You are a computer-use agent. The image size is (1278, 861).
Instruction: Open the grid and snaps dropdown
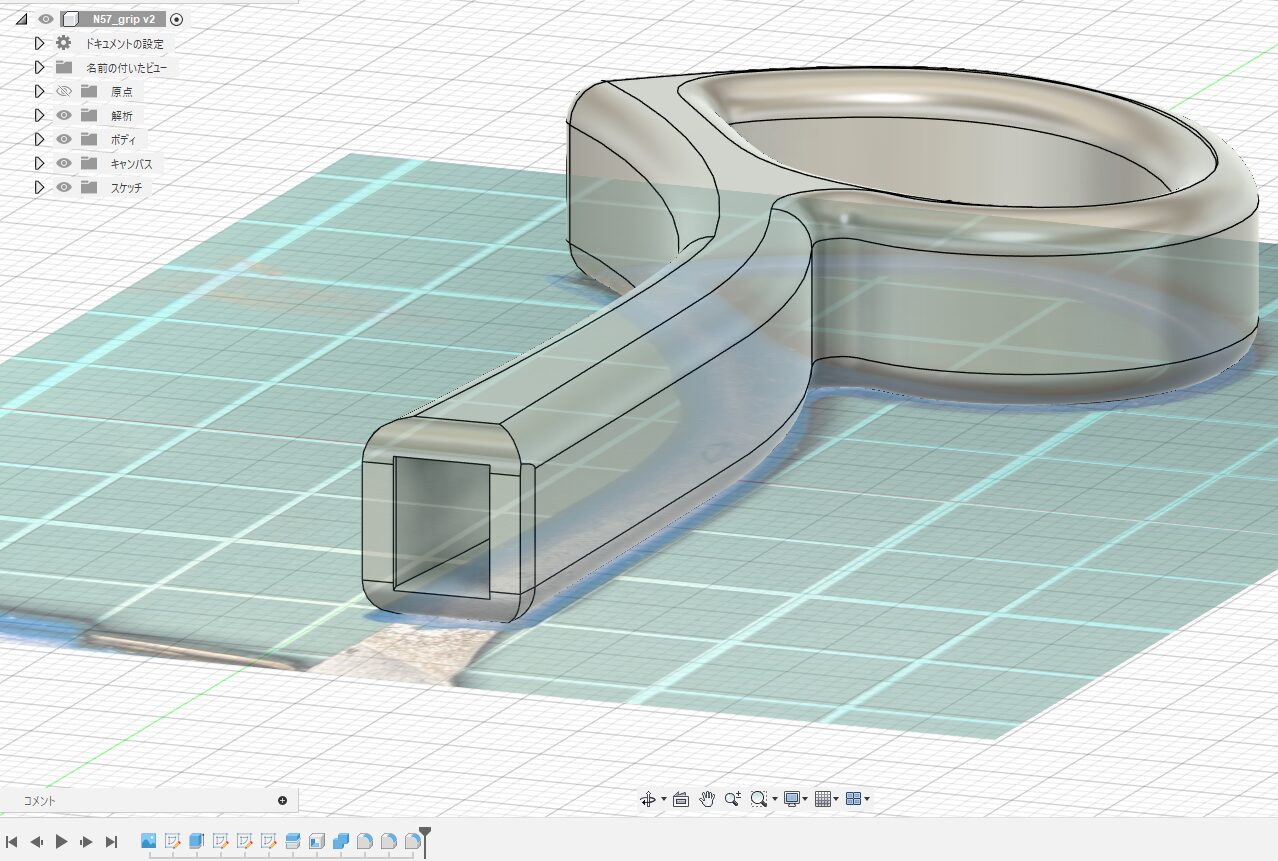[x=835, y=799]
